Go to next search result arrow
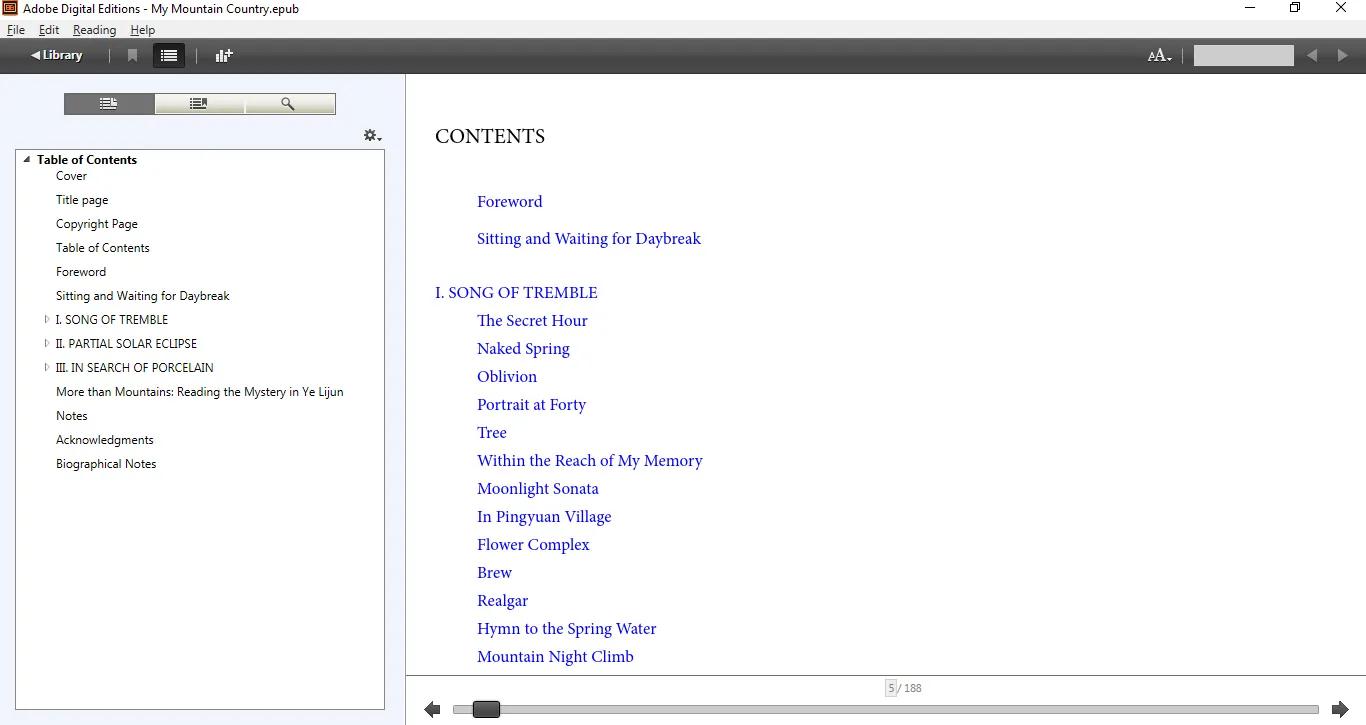Screen dimensions: 1366x725 point(1343,56)
